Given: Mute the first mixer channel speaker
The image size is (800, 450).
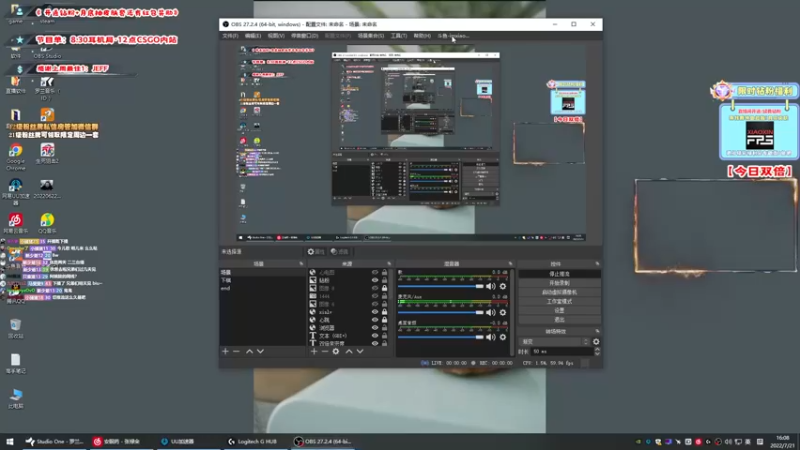Looking at the screenshot, I should click(x=491, y=286).
